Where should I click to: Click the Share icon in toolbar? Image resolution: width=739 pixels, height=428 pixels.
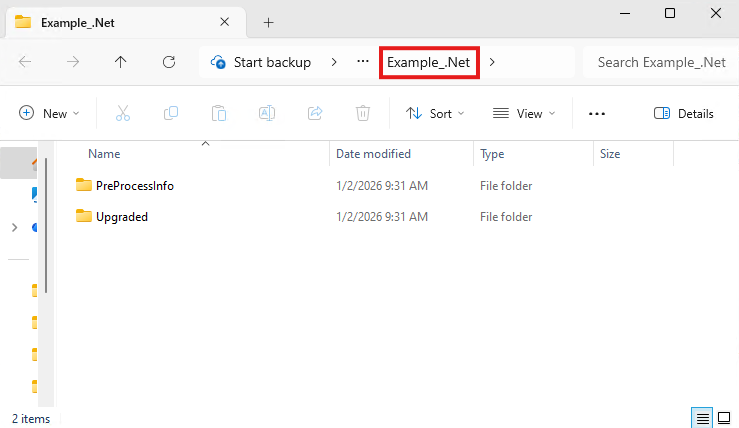(x=315, y=114)
